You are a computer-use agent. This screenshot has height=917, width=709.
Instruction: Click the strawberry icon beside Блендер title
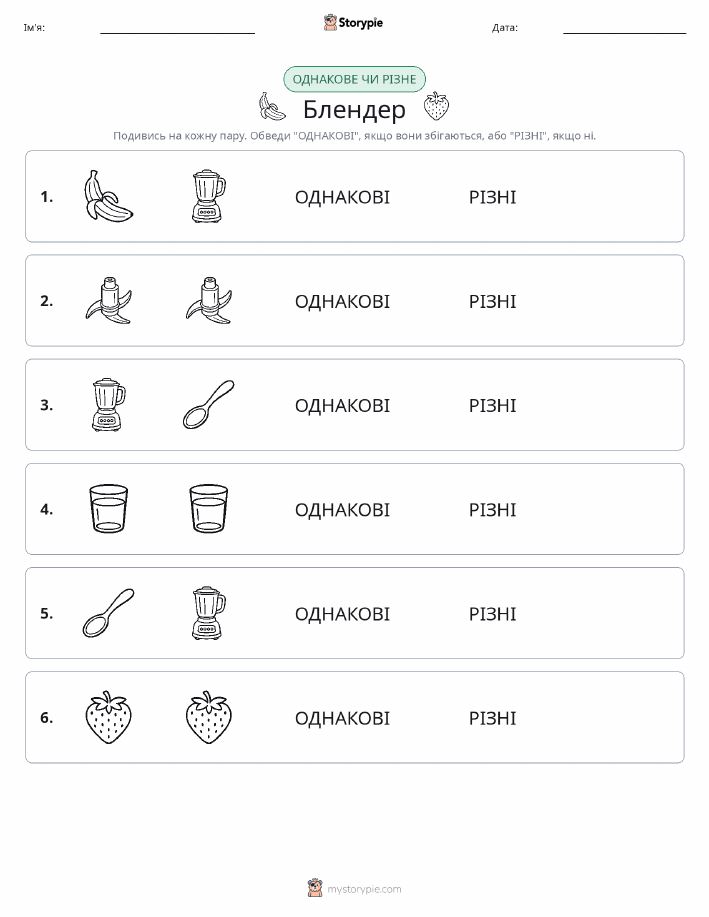[x=436, y=106]
